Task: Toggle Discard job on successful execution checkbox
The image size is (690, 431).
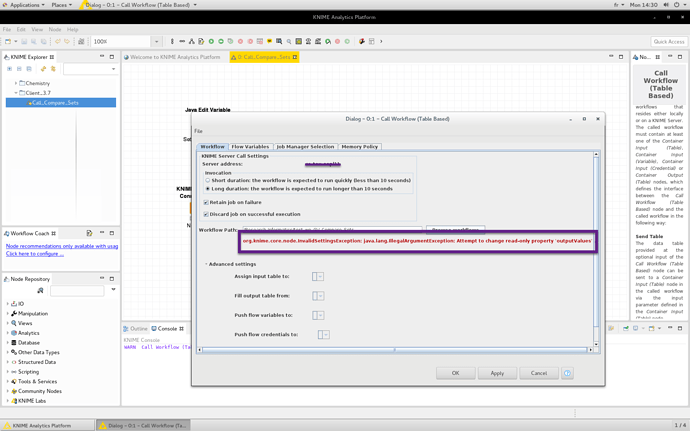Action: pyautogui.click(x=206, y=214)
